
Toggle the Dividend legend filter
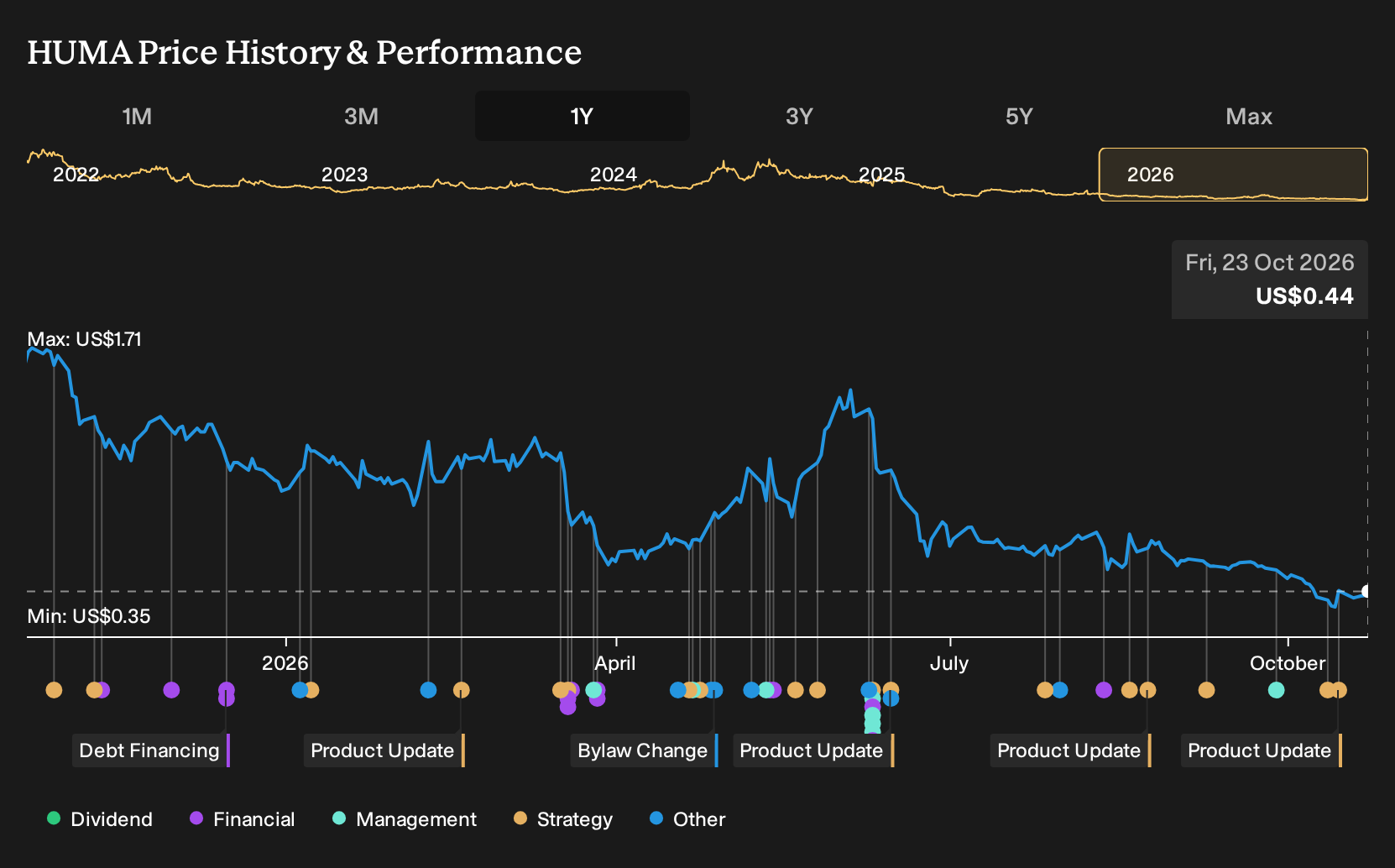[x=100, y=819]
